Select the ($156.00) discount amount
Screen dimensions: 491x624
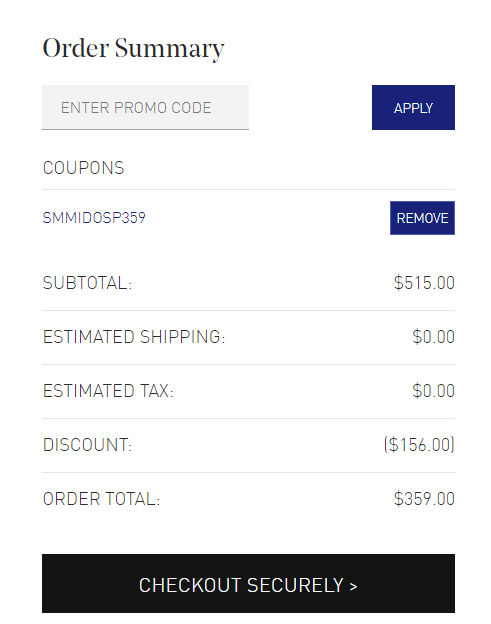point(419,445)
